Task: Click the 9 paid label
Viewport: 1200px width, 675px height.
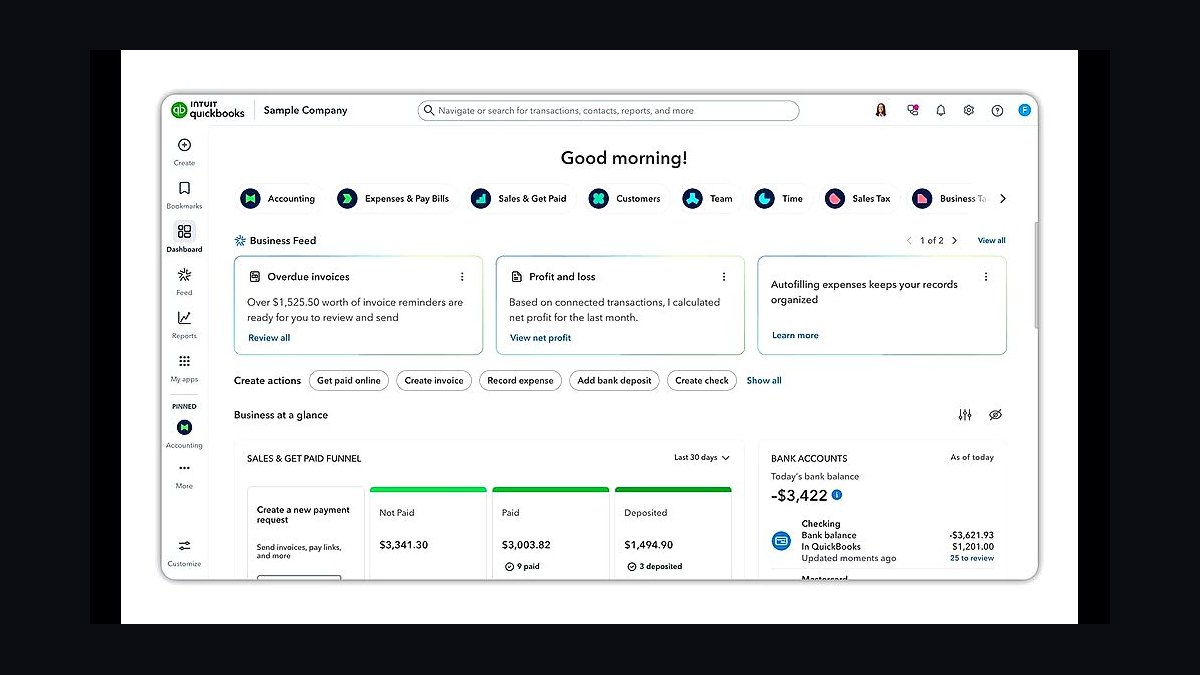Action: [521, 566]
